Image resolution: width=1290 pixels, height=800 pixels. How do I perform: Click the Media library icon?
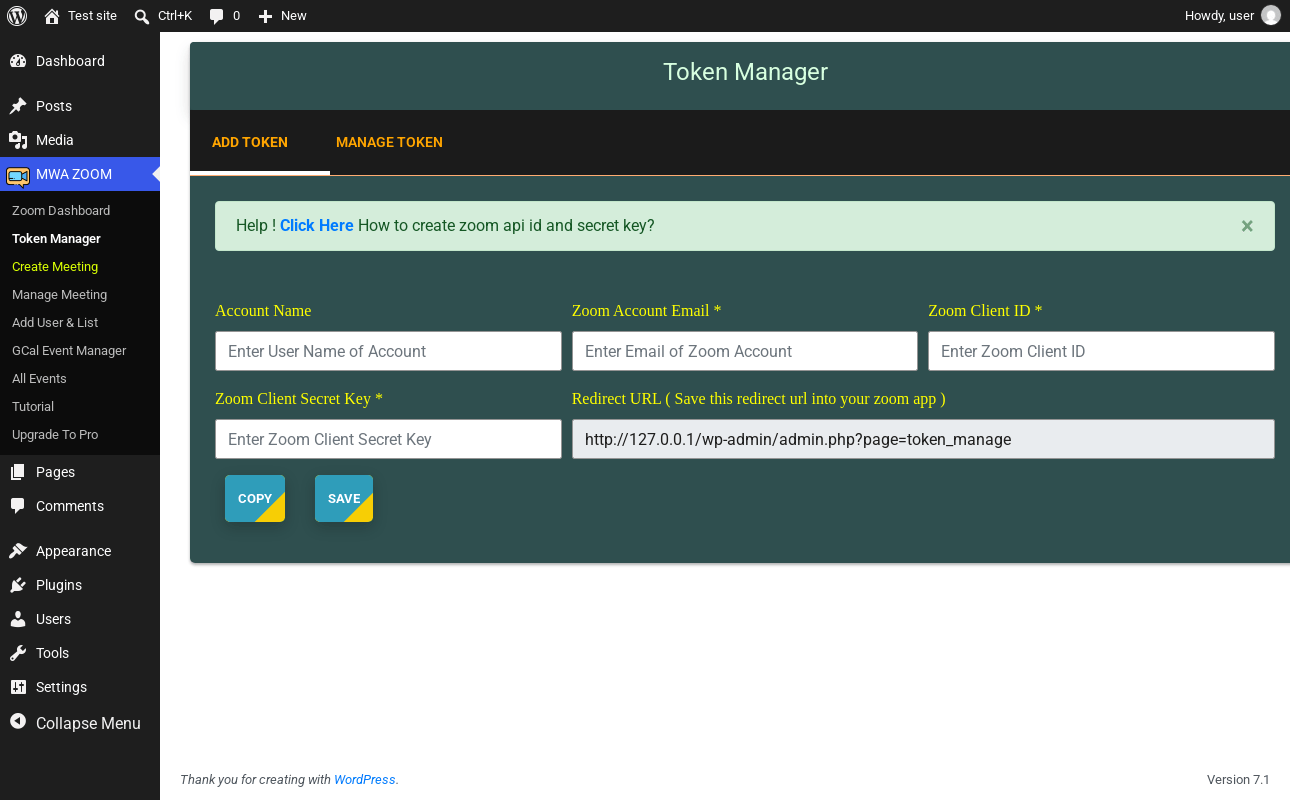tap(18, 140)
